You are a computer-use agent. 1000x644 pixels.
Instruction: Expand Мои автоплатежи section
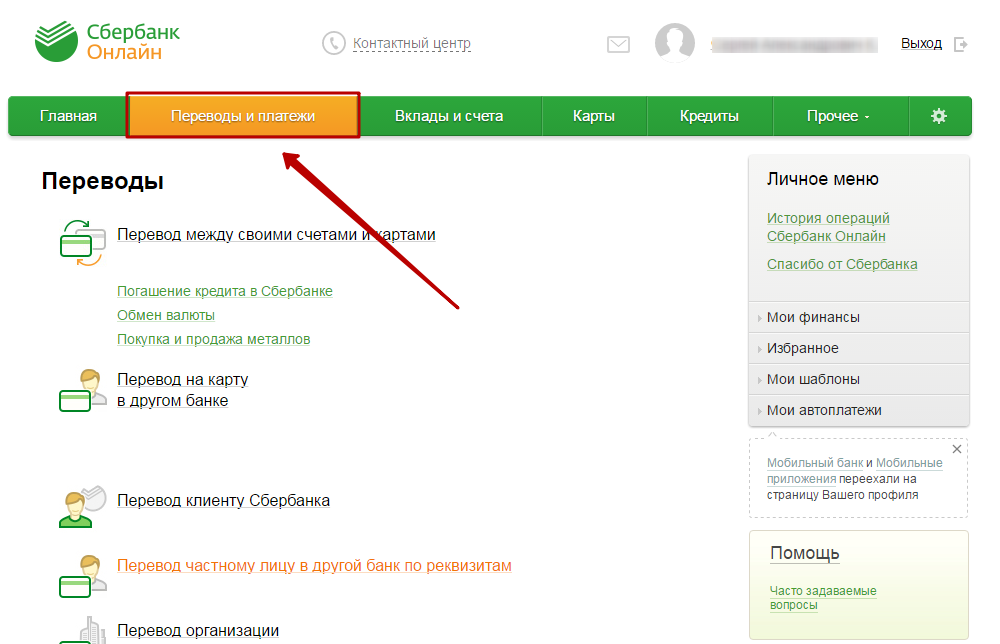858,410
